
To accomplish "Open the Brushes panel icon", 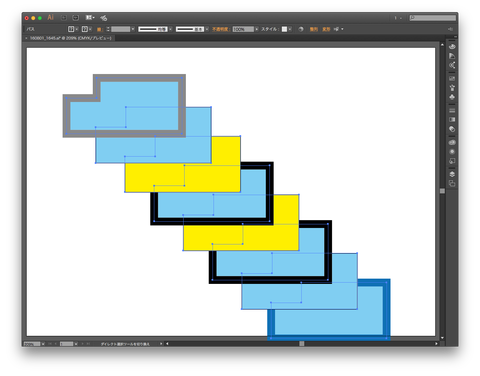I will click(x=452, y=88).
